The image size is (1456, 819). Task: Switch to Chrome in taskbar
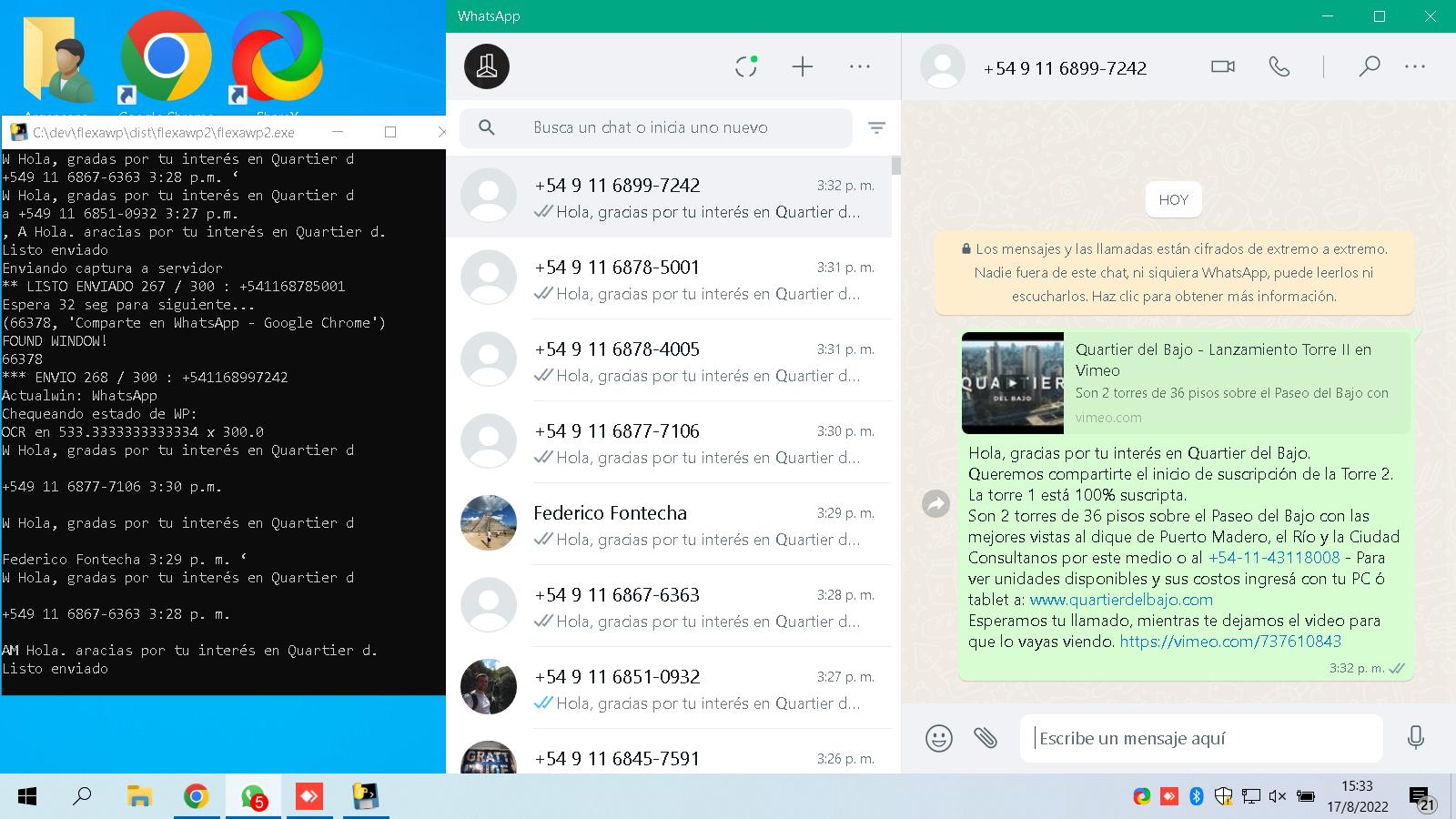pos(196,797)
